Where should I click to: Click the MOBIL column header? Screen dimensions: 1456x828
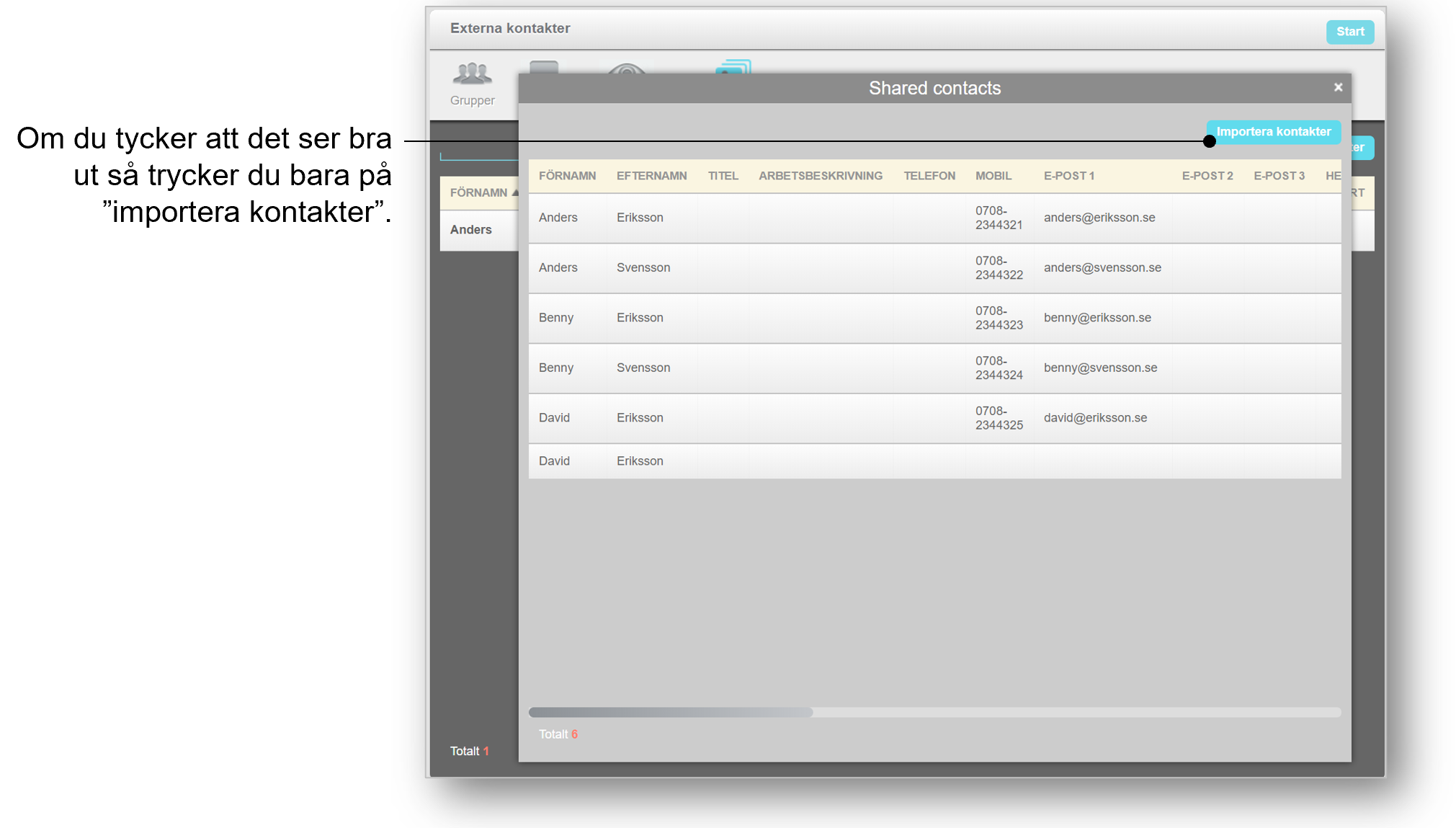(x=993, y=176)
